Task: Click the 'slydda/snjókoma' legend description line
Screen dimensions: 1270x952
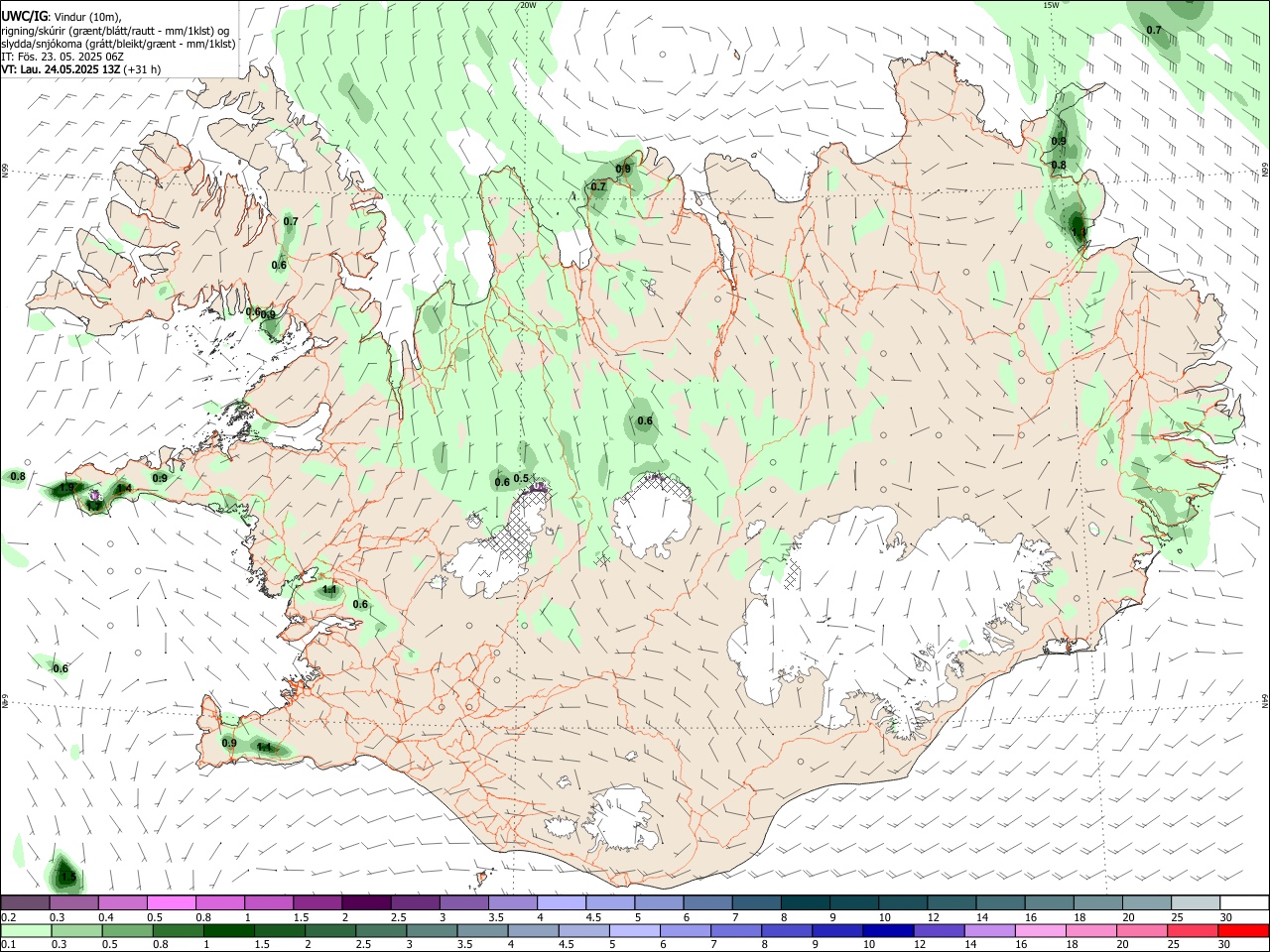Action: point(118,44)
